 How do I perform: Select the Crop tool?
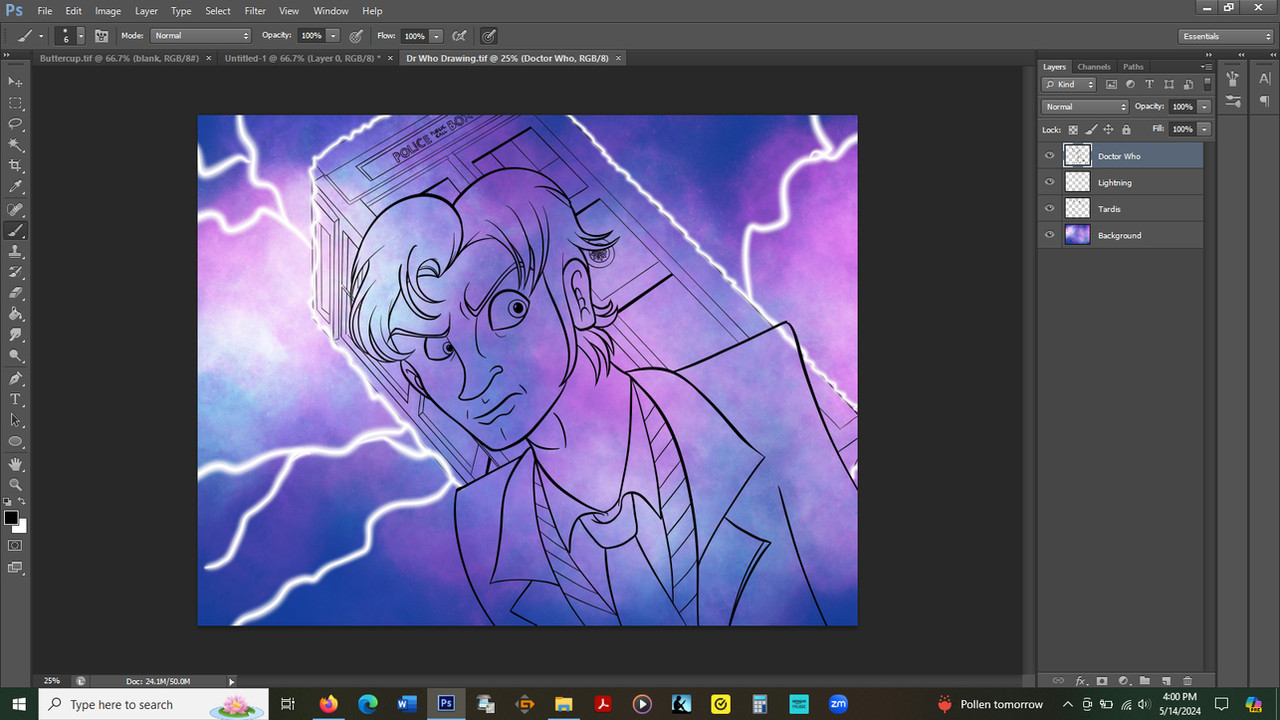pos(15,166)
